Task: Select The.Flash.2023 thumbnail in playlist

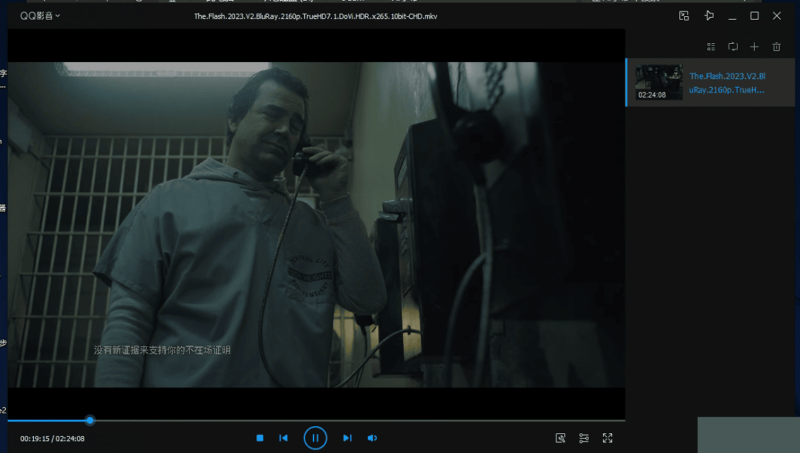Action: coord(659,82)
